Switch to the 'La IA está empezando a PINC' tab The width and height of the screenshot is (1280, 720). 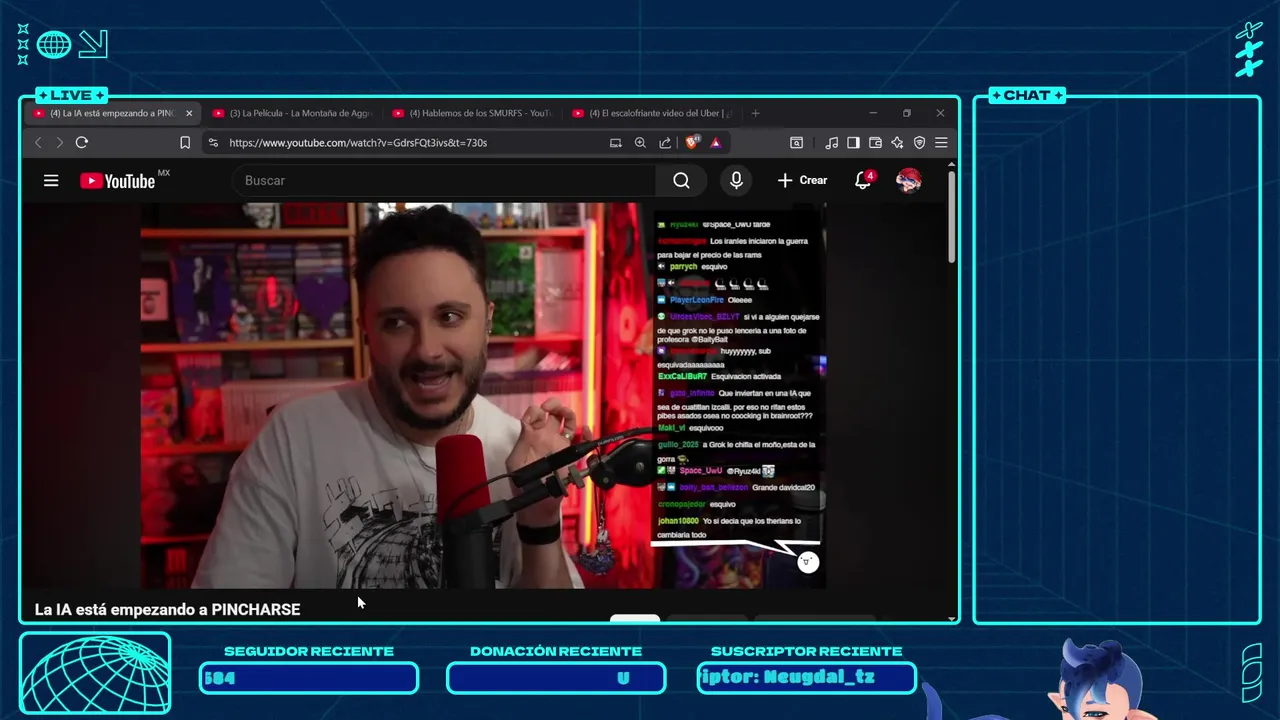(x=110, y=114)
